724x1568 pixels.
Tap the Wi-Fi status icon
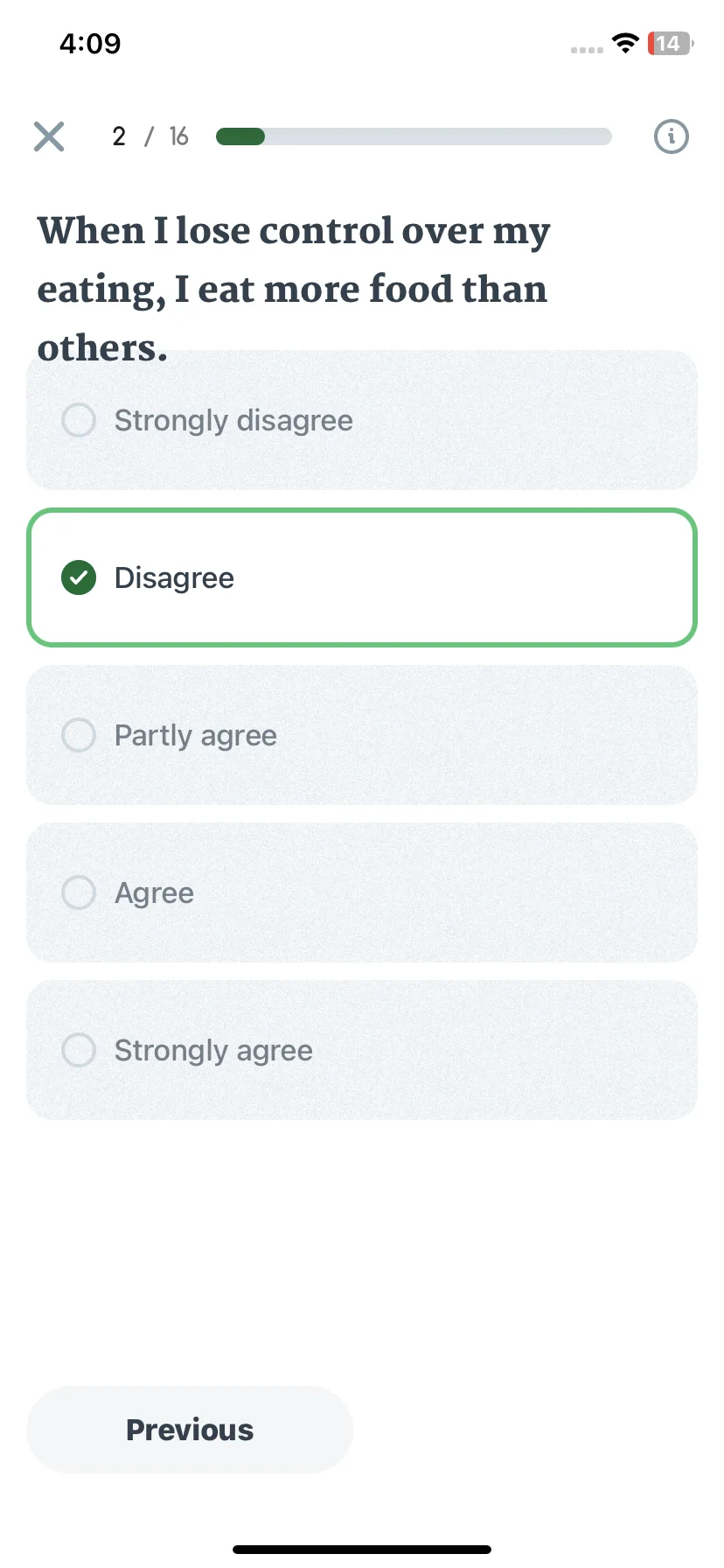pyautogui.click(x=626, y=43)
